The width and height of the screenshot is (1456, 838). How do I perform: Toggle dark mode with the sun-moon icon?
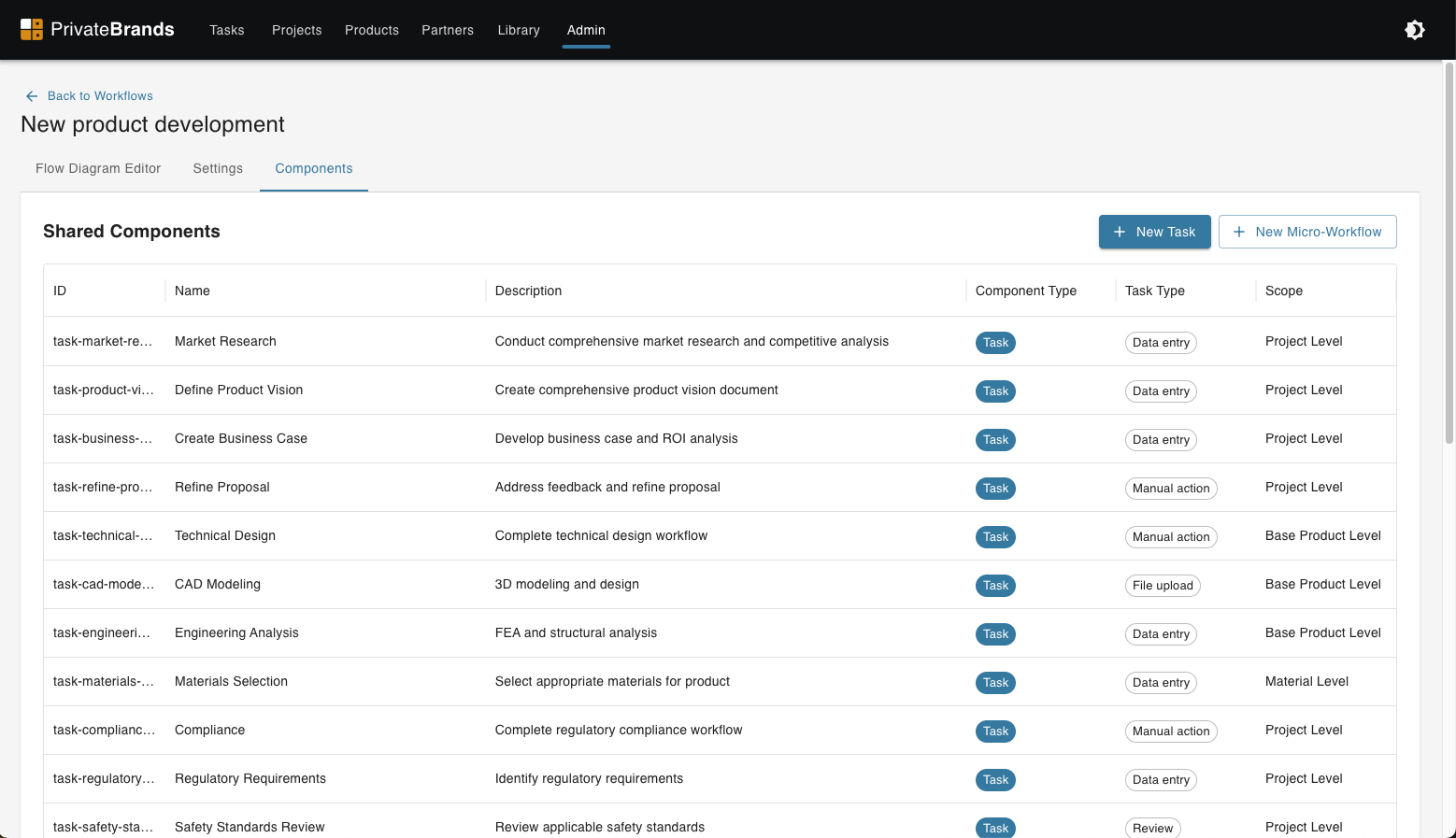1415,29
